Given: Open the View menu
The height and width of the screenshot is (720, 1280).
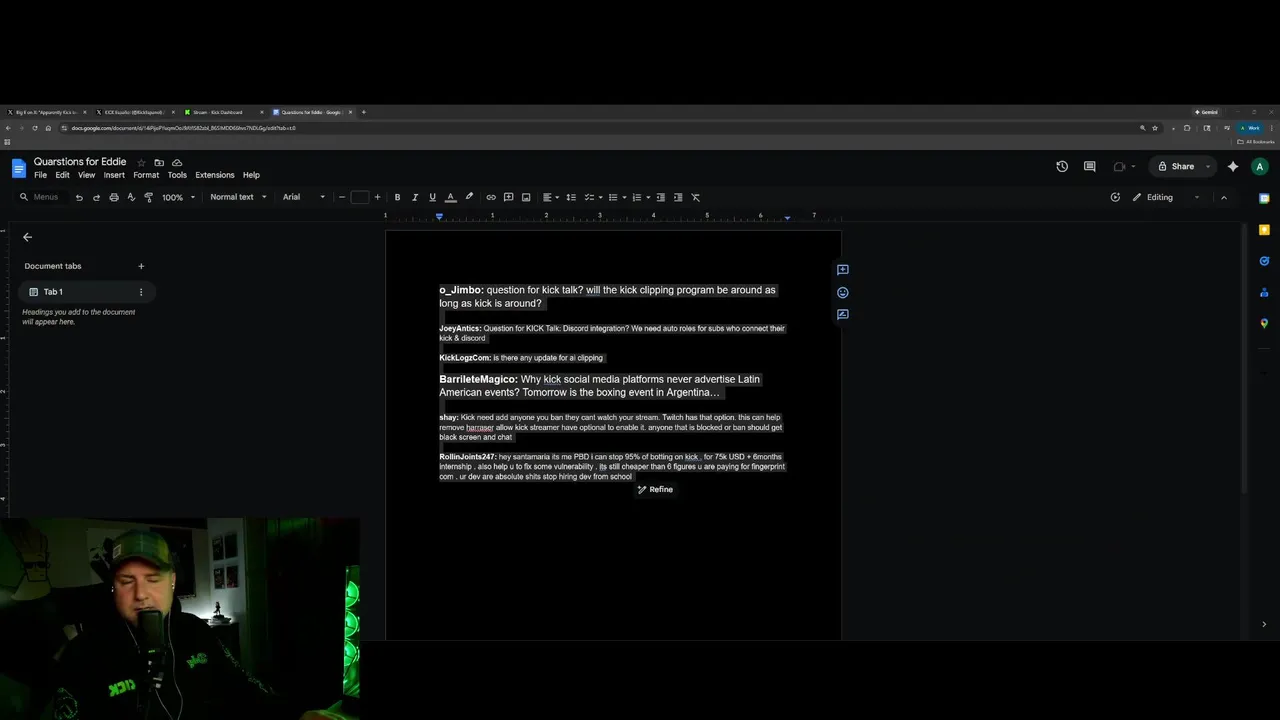Looking at the screenshot, I should (87, 175).
